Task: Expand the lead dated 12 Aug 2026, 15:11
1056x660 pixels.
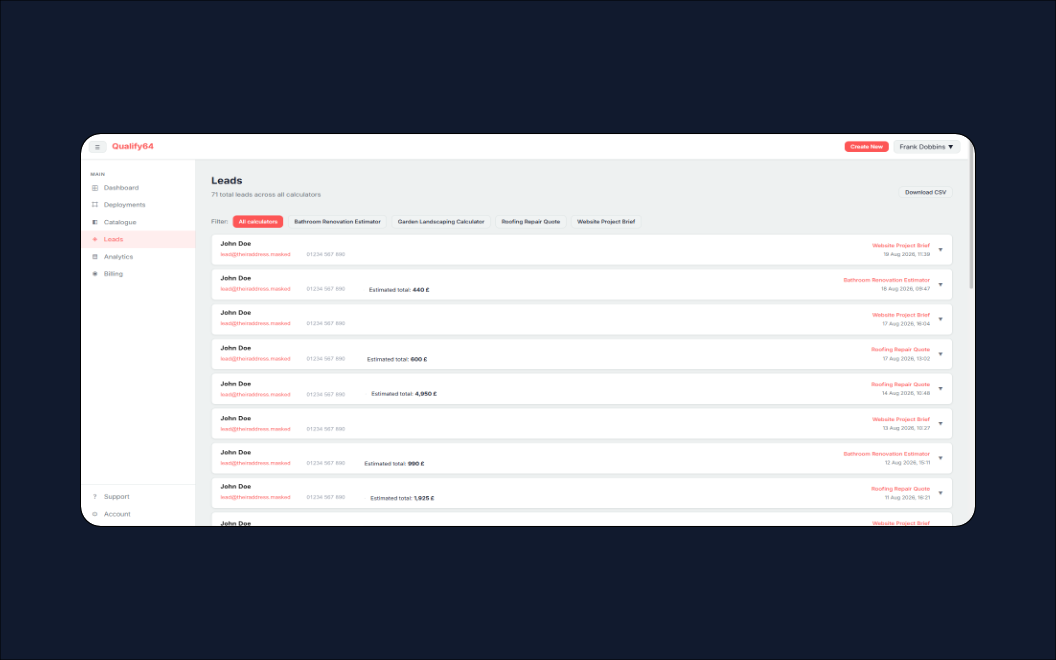Action: click(940, 459)
